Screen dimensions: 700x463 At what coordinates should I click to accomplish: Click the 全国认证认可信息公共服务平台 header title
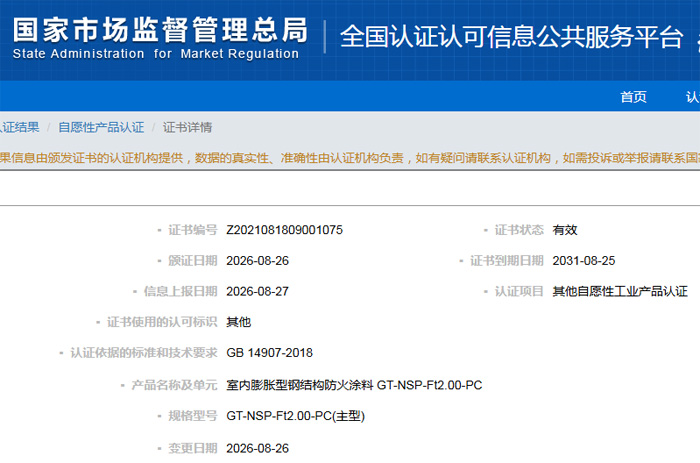tap(512, 37)
